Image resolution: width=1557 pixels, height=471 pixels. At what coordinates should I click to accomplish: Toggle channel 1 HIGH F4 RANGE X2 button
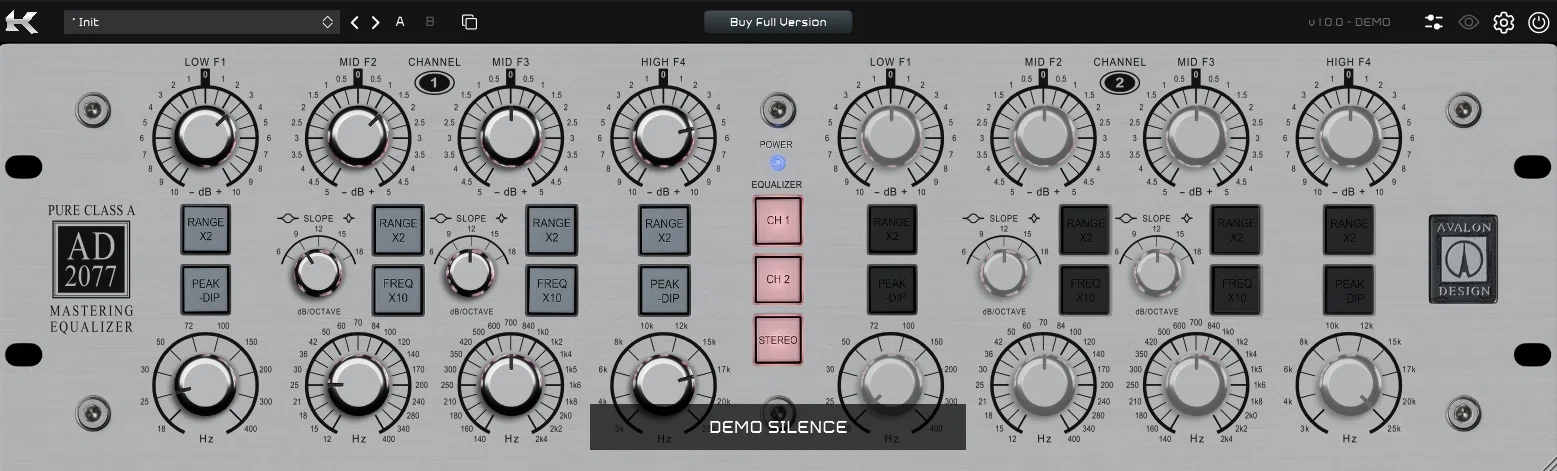coord(665,230)
